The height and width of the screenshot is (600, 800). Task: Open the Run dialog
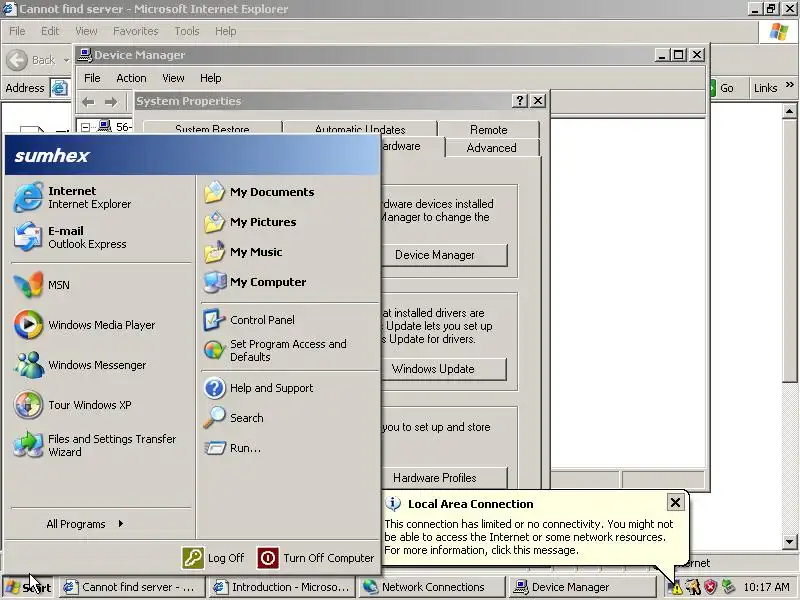(289, 448)
